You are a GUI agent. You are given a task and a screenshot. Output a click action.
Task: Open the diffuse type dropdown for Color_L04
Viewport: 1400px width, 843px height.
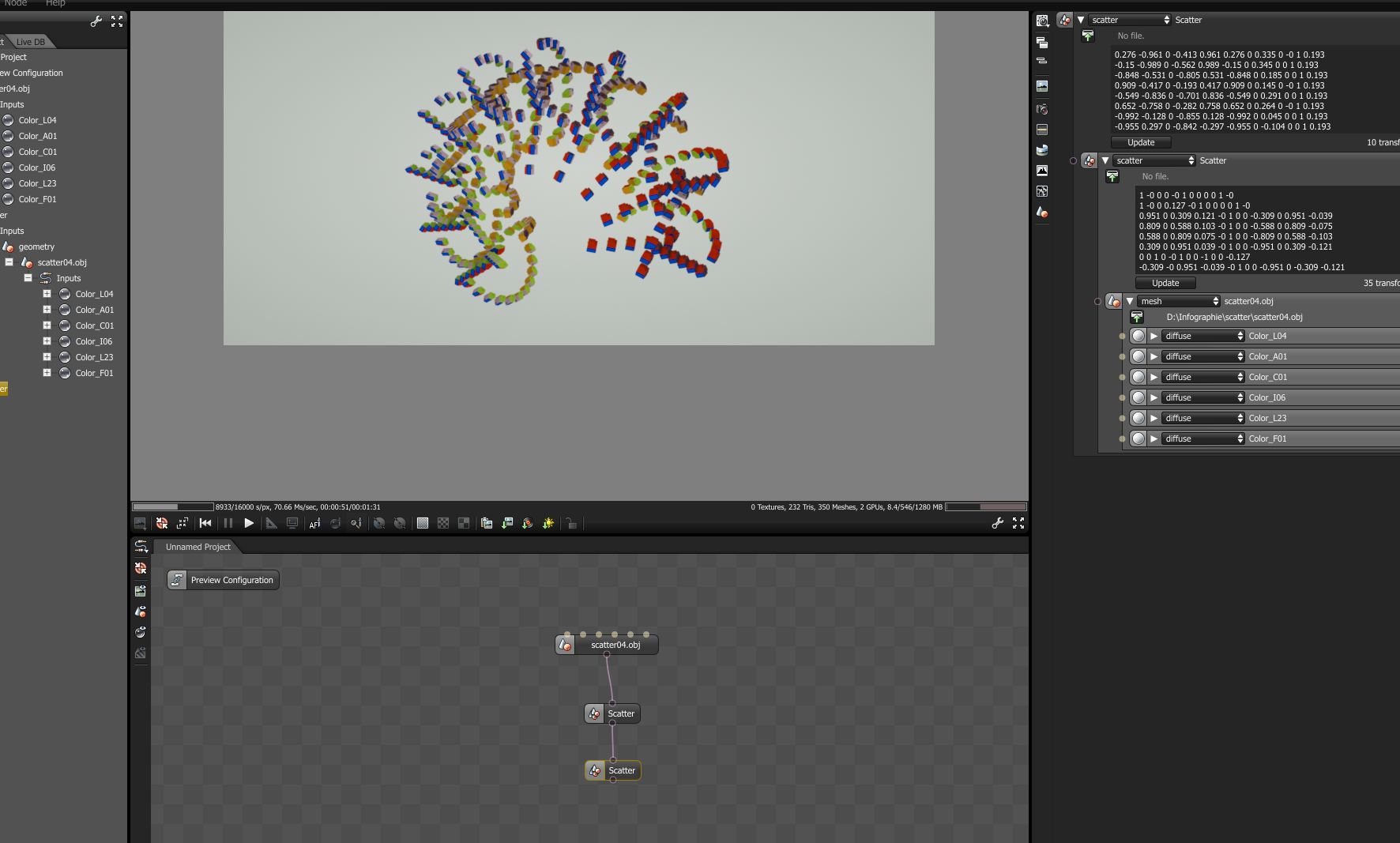tap(1202, 336)
